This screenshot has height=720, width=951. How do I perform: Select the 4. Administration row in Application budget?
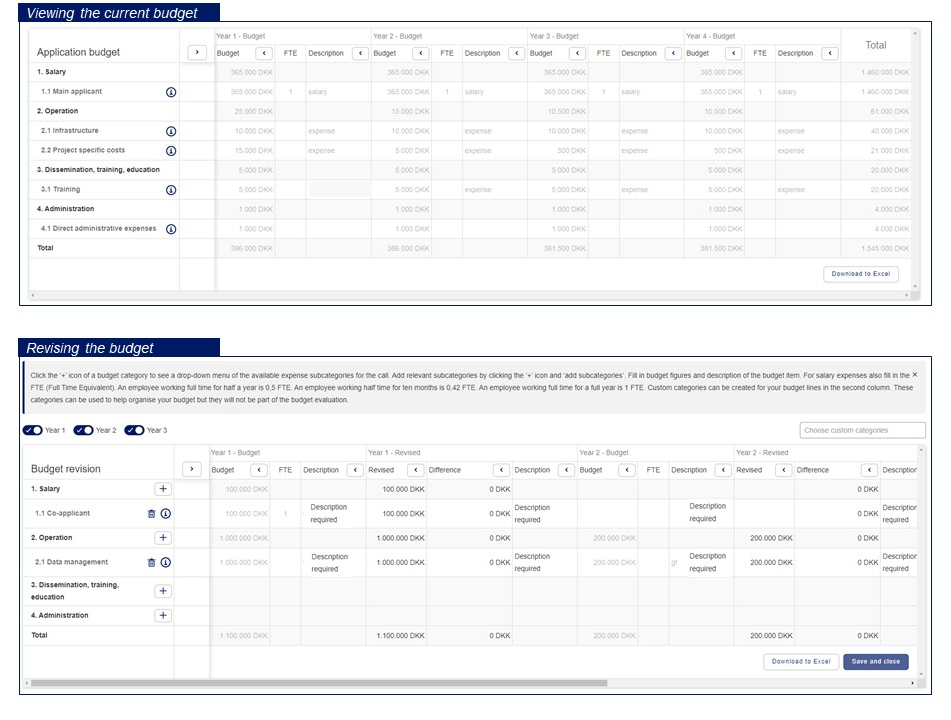pos(470,209)
